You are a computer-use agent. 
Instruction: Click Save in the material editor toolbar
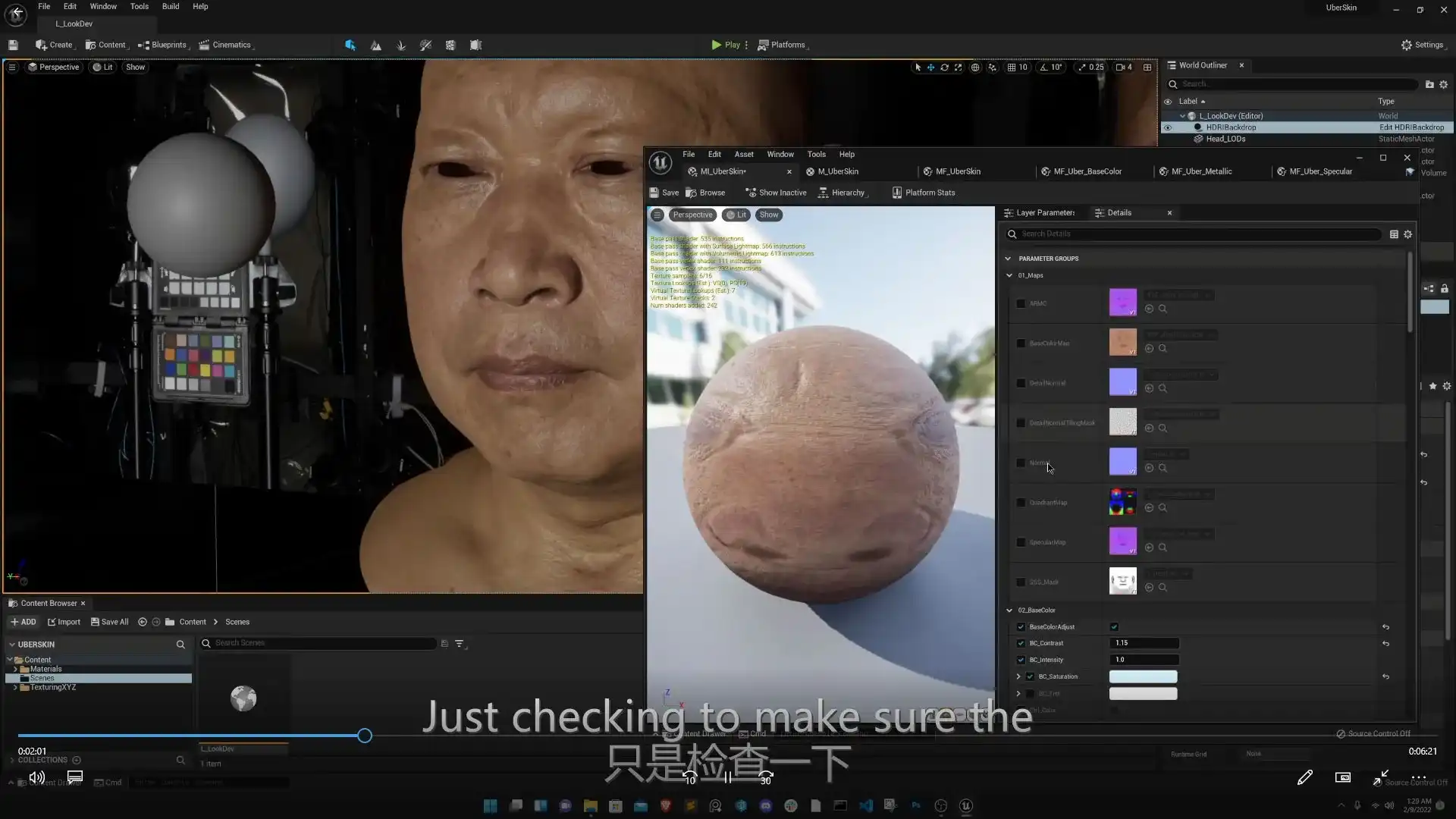click(664, 193)
